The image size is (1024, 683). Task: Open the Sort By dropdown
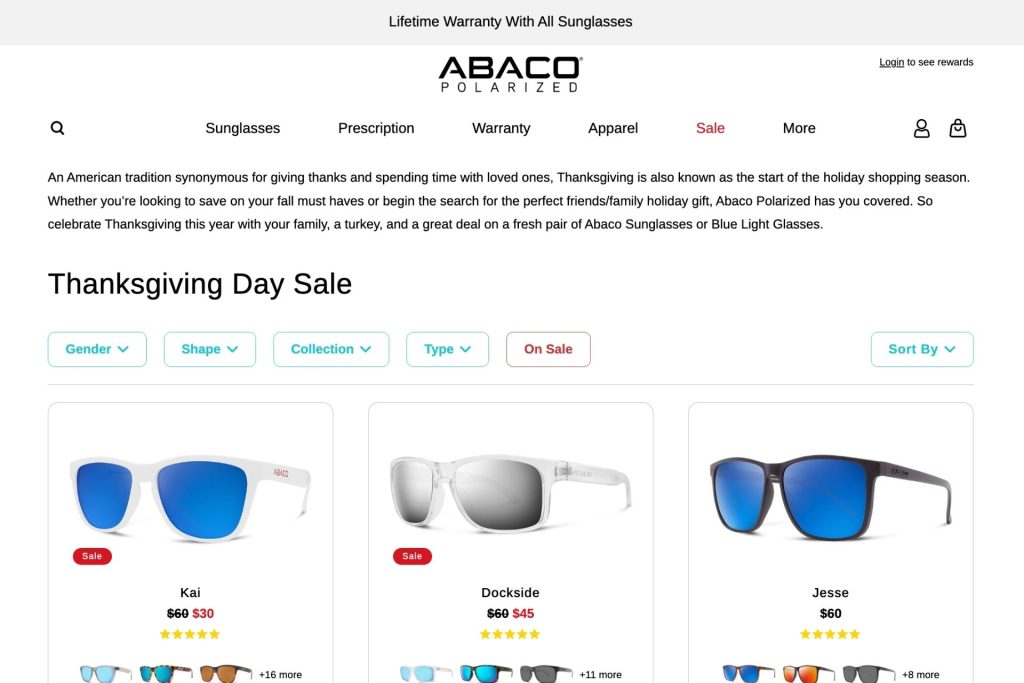click(922, 349)
